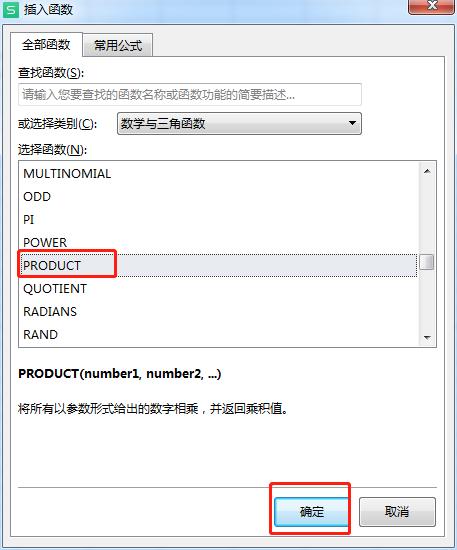Select the PRODUCT function
Viewport: 457px width, 550px height.
pyautogui.click(x=217, y=266)
